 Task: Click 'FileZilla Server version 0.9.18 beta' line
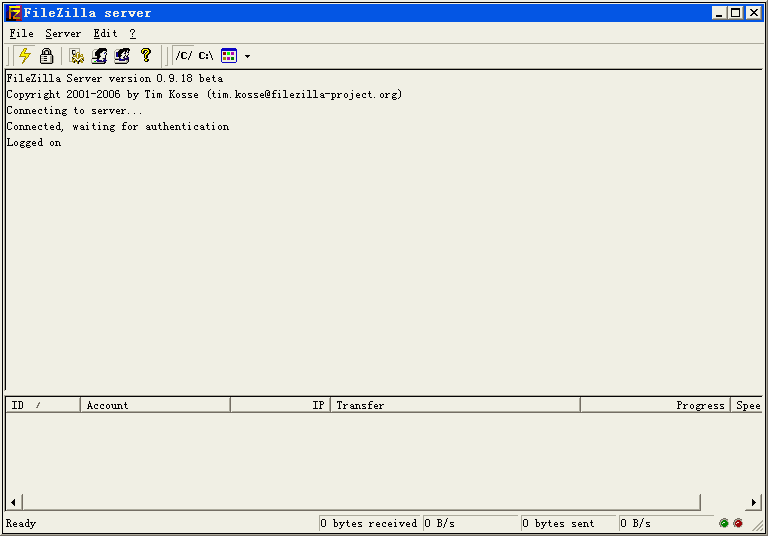tap(115, 78)
